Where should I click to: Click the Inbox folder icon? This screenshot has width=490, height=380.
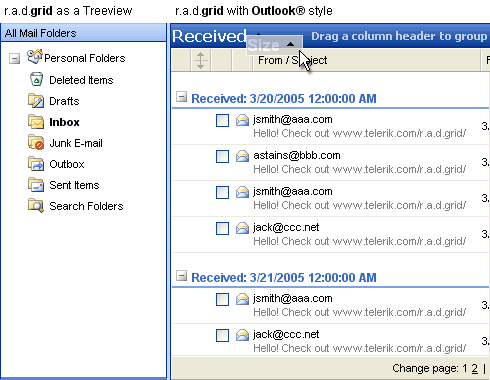tap(36, 122)
